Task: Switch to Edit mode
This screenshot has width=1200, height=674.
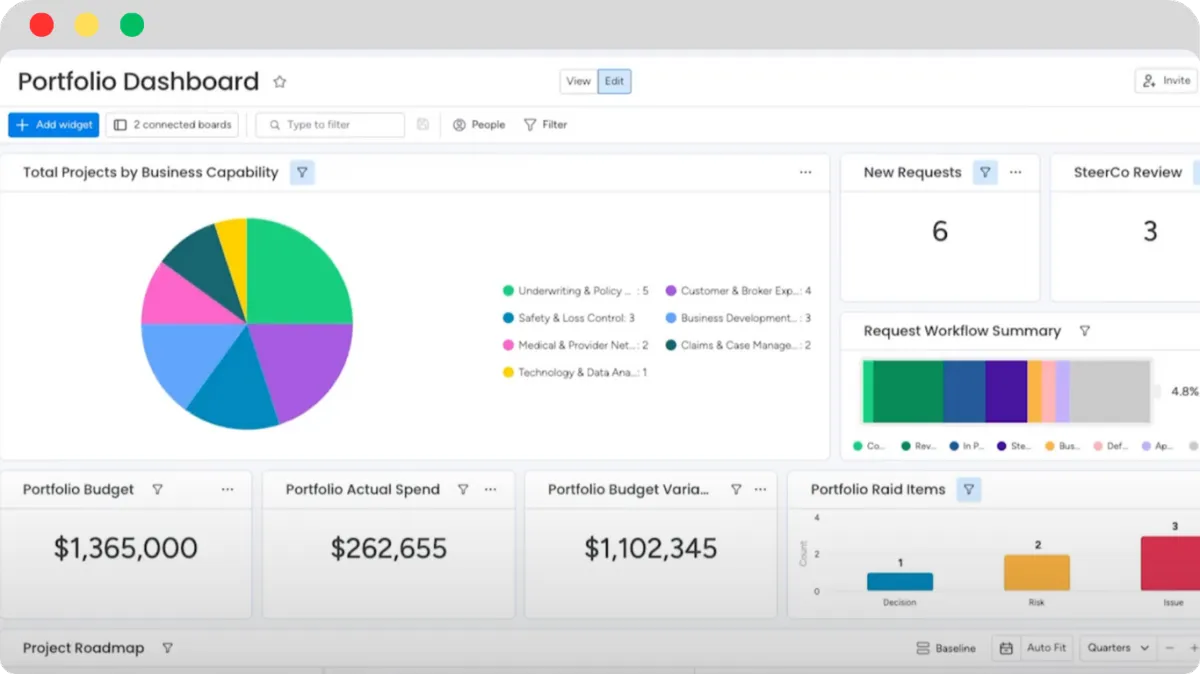Action: tap(614, 82)
